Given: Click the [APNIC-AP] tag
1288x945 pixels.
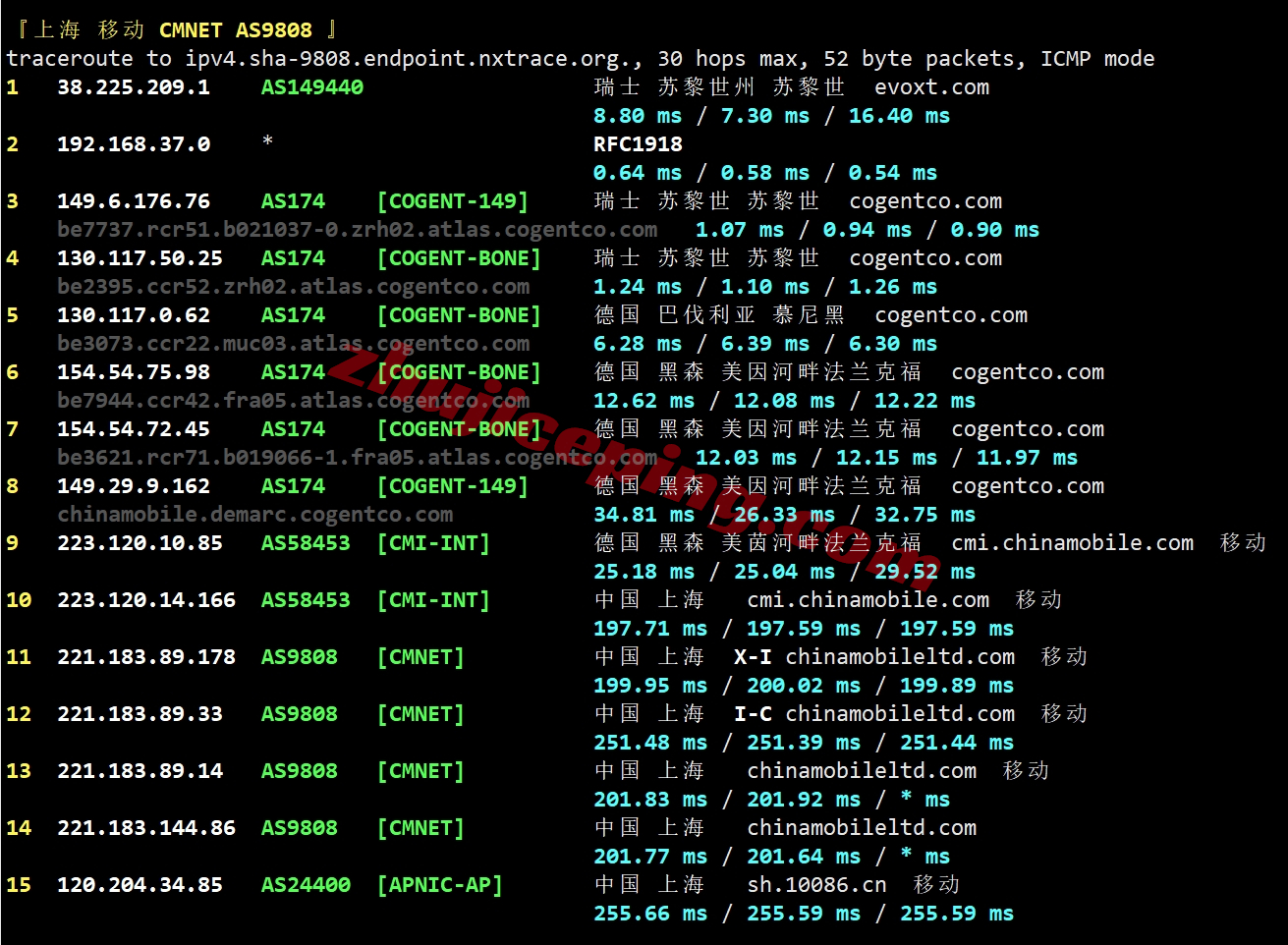Looking at the screenshot, I should 440,885.
